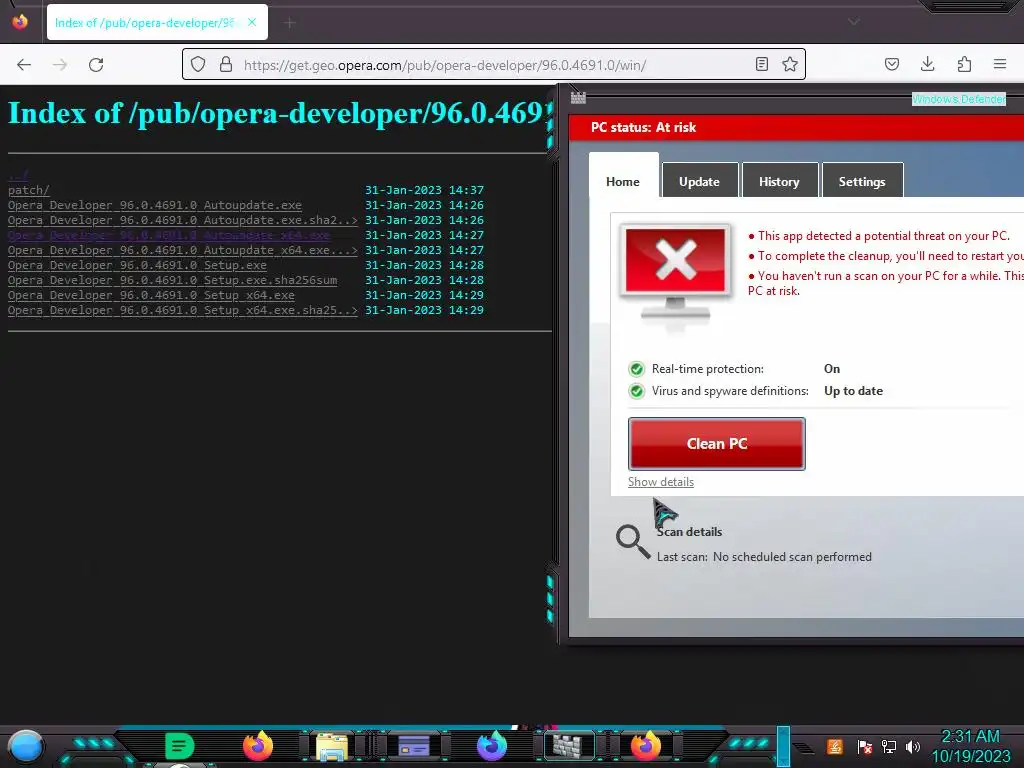Open the Action Center flag tray icon

pos(864,746)
